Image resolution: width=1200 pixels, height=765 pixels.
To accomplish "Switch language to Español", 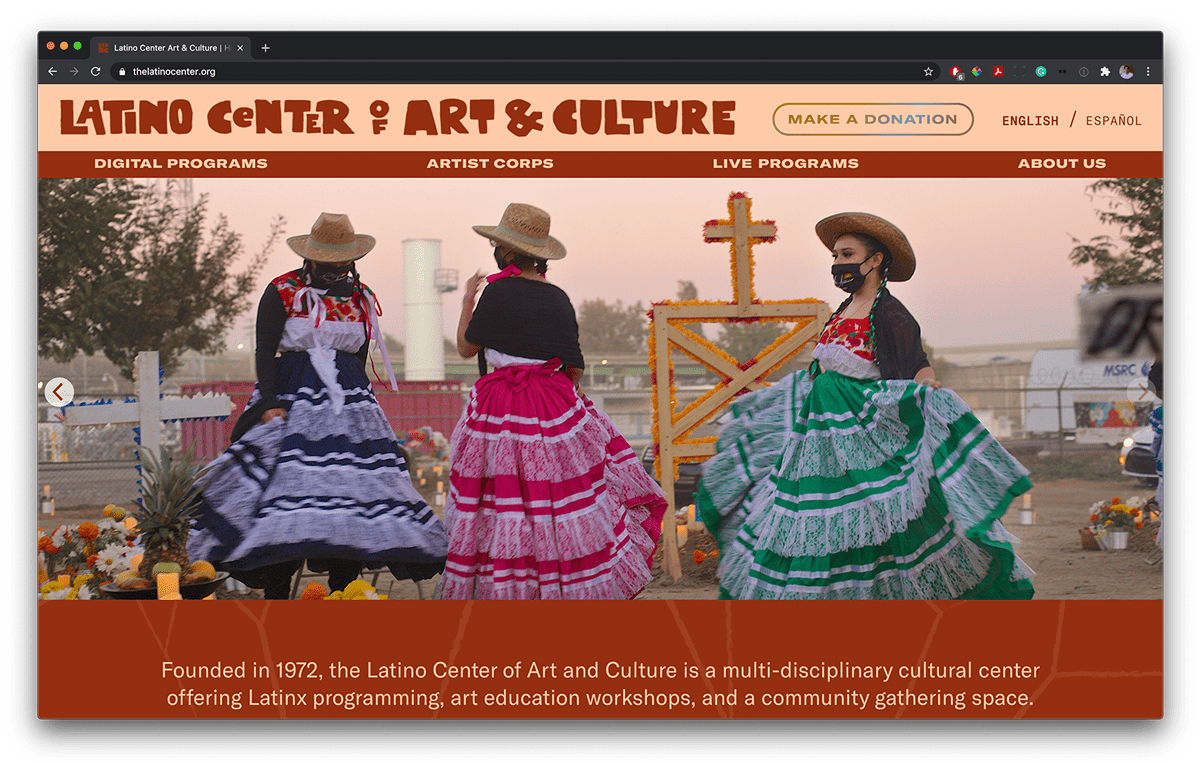I will click(x=1113, y=121).
